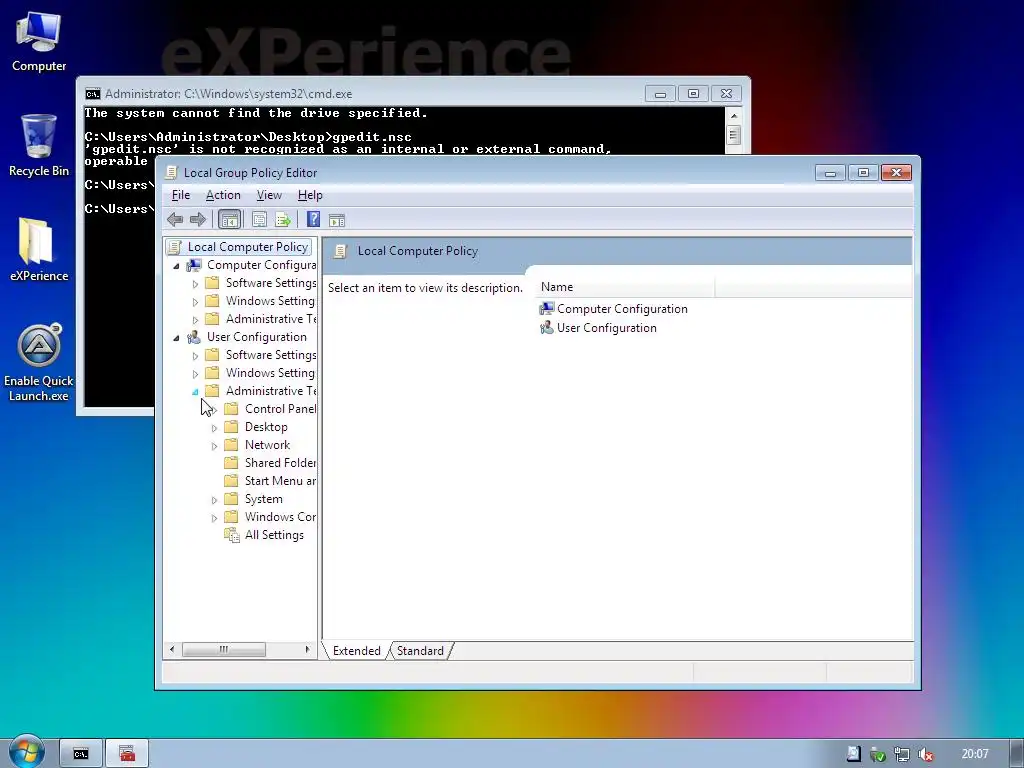Screen dimensions: 1024x768
Task: Click the network tray icon
Action: point(902,754)
